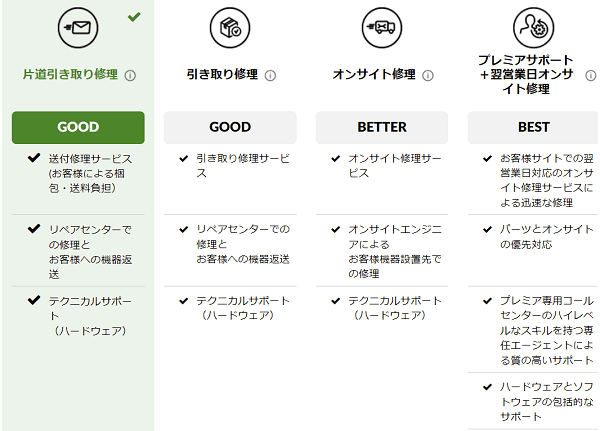Image resolution: width=600 pixels, height=431 pixels.
Task: Select the green GOOD plan button
Action: [78, 127]
